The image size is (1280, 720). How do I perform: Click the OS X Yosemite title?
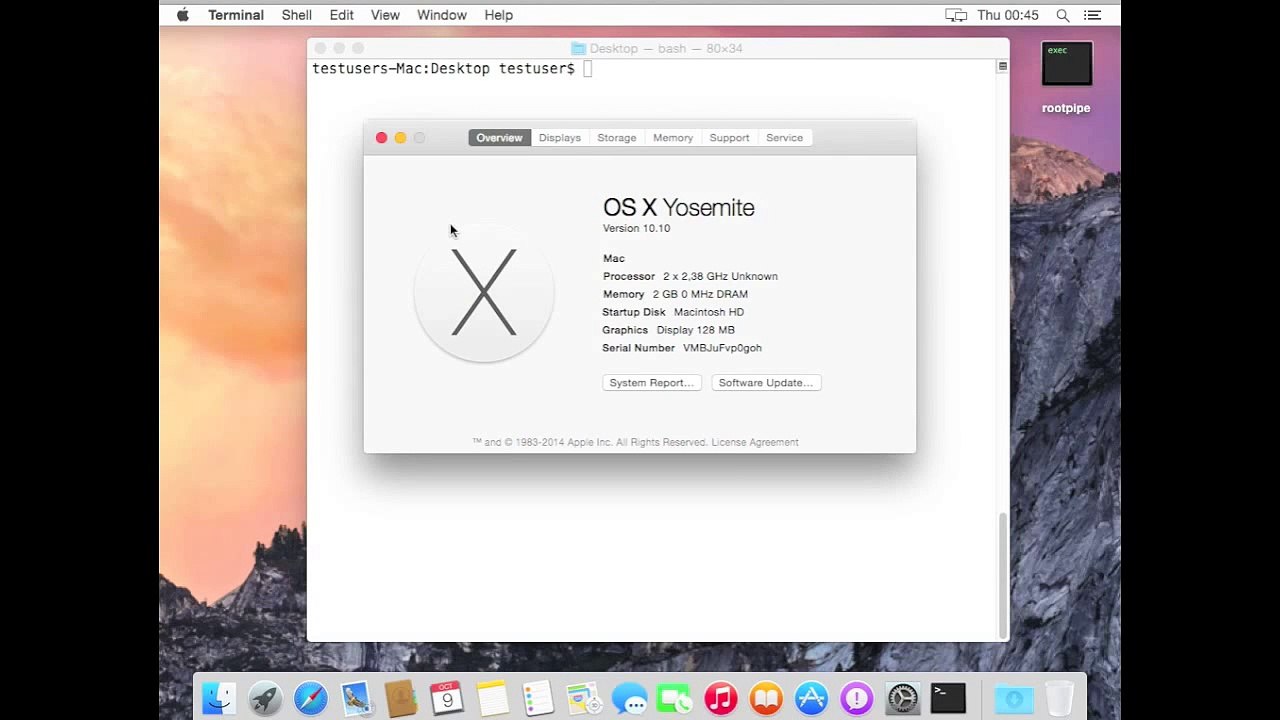(x=678, y=208)
